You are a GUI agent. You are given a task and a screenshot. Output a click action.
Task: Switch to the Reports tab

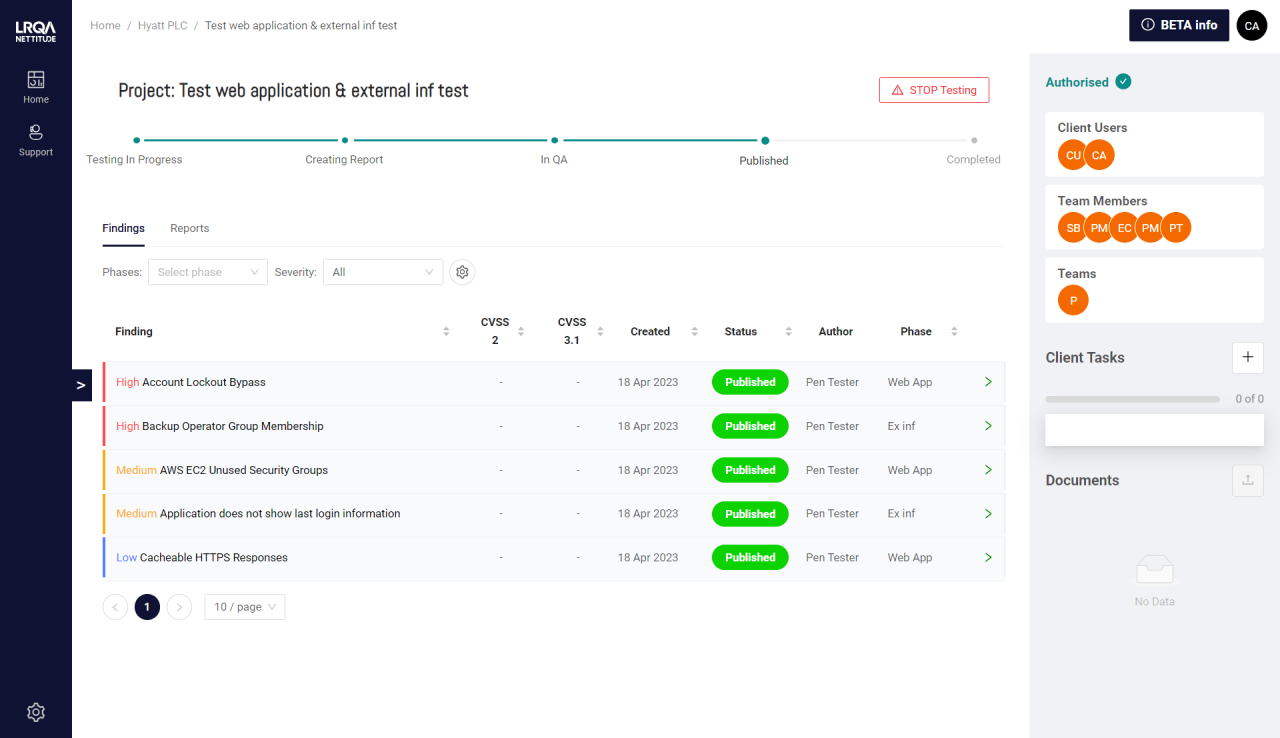pos(189,228)
